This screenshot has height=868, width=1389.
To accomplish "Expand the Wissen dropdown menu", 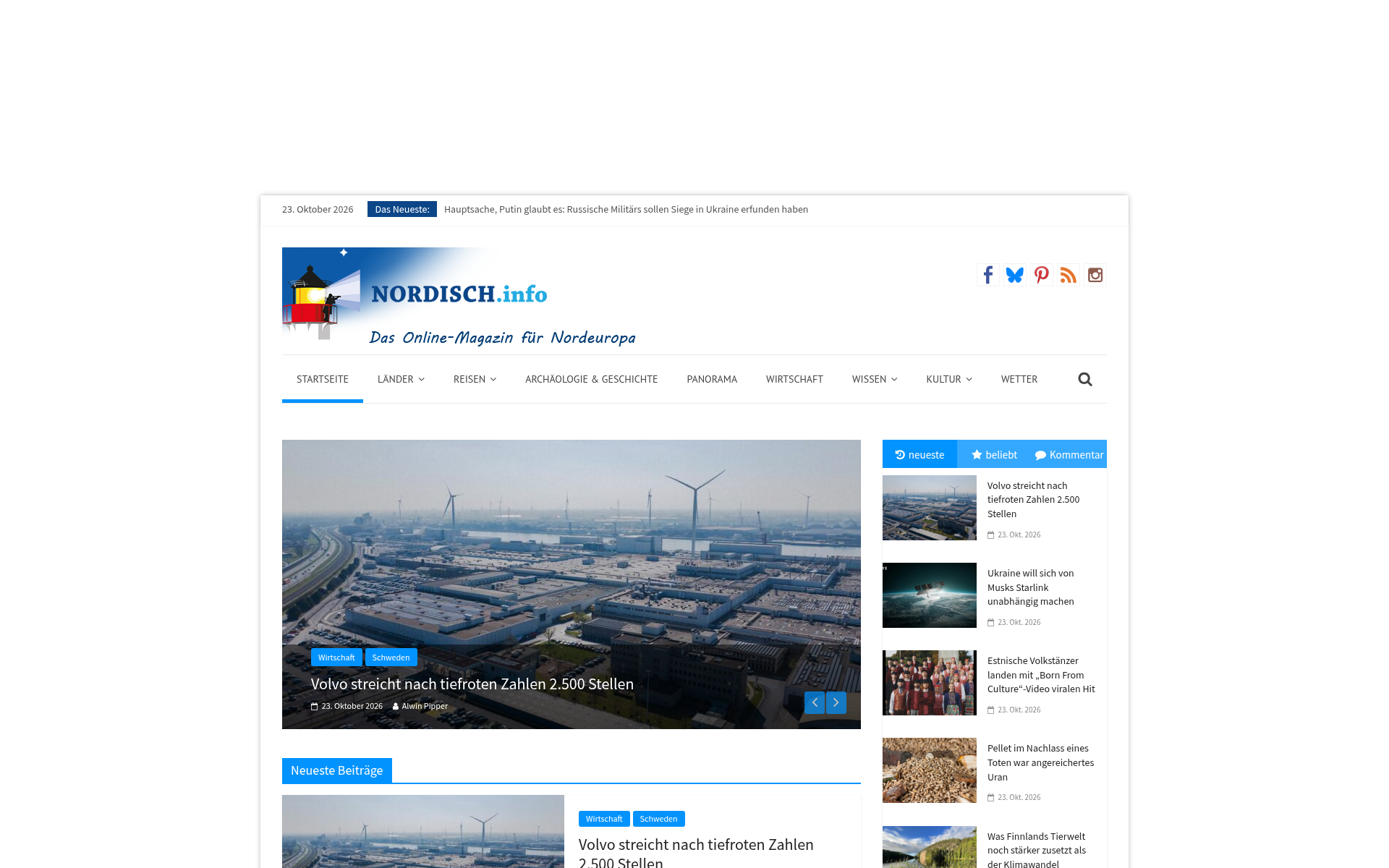I will click(875, 379).
